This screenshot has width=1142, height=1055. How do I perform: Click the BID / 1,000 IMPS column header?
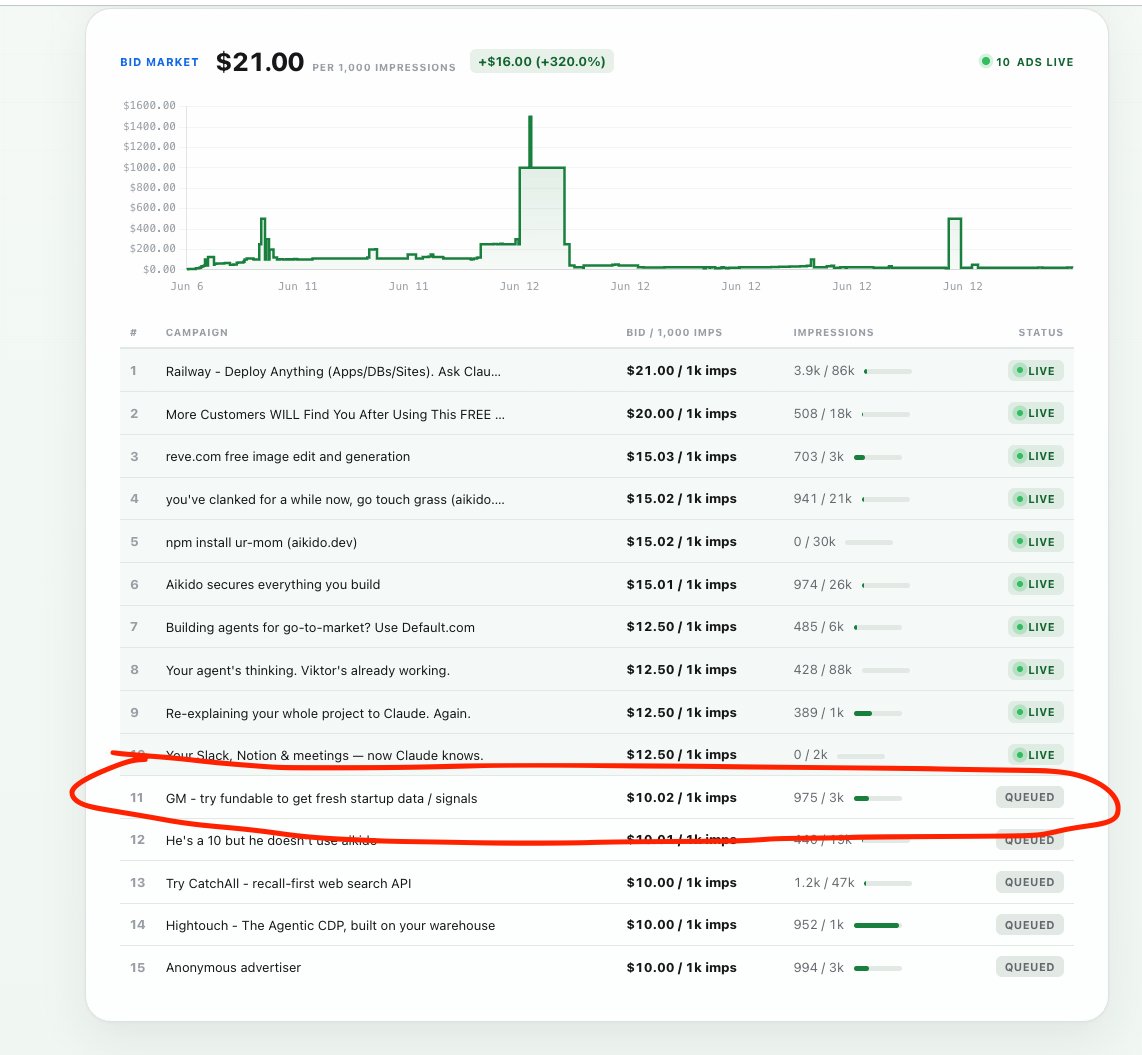click(674, 332)
